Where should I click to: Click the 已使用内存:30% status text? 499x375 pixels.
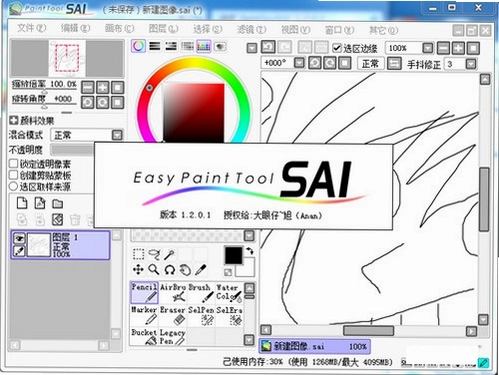[x=253, y=362]
